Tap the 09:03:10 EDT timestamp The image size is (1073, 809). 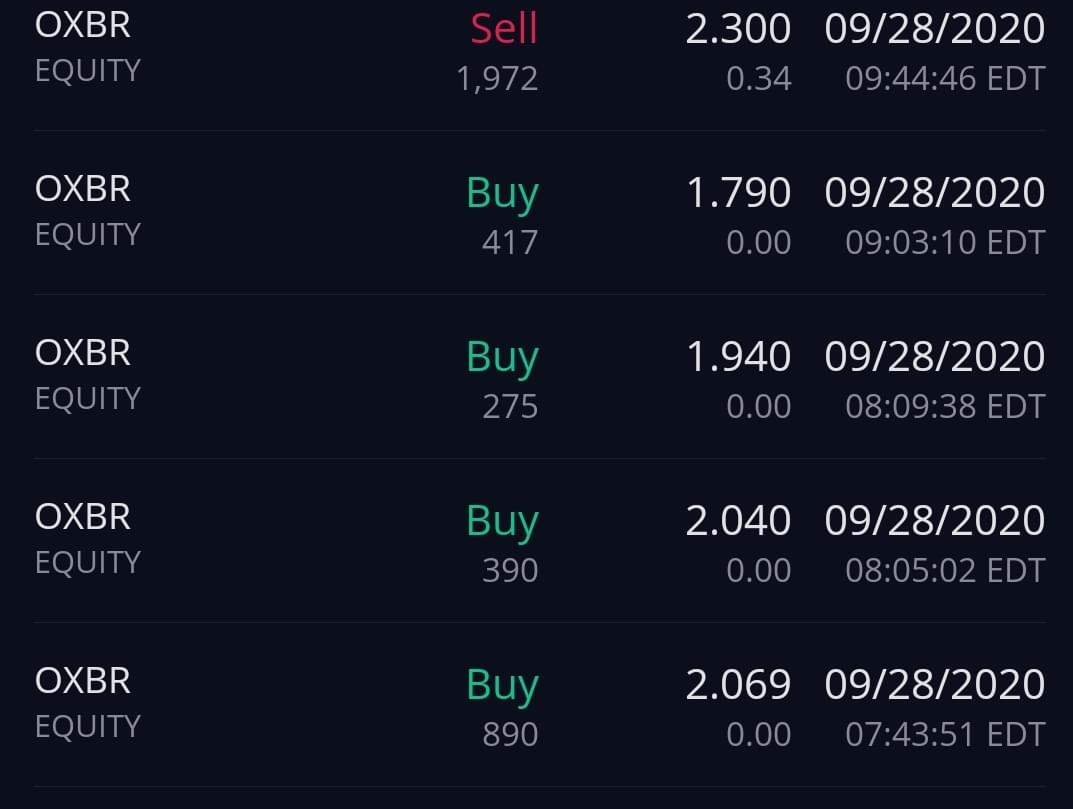(945, 242)
